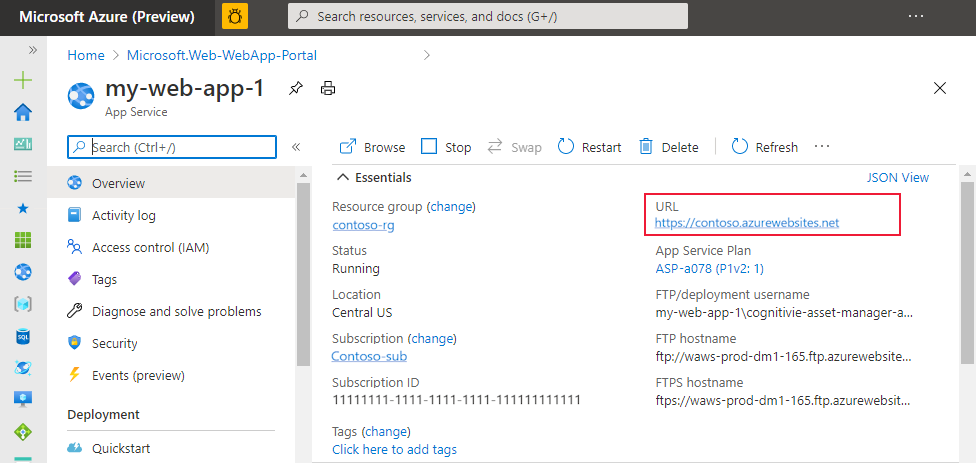Collapse the Essentials section

point(374,177)
